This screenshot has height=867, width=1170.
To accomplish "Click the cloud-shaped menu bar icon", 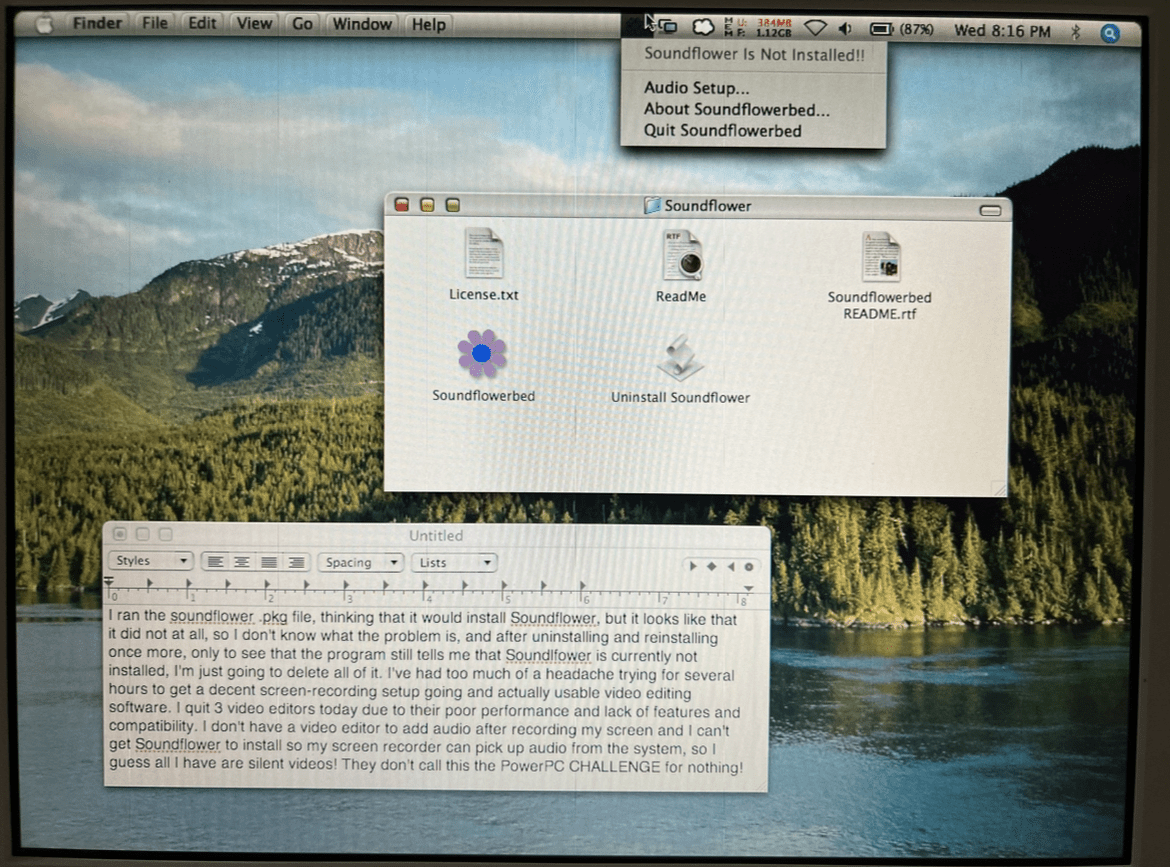I will [x=702, y=28].
